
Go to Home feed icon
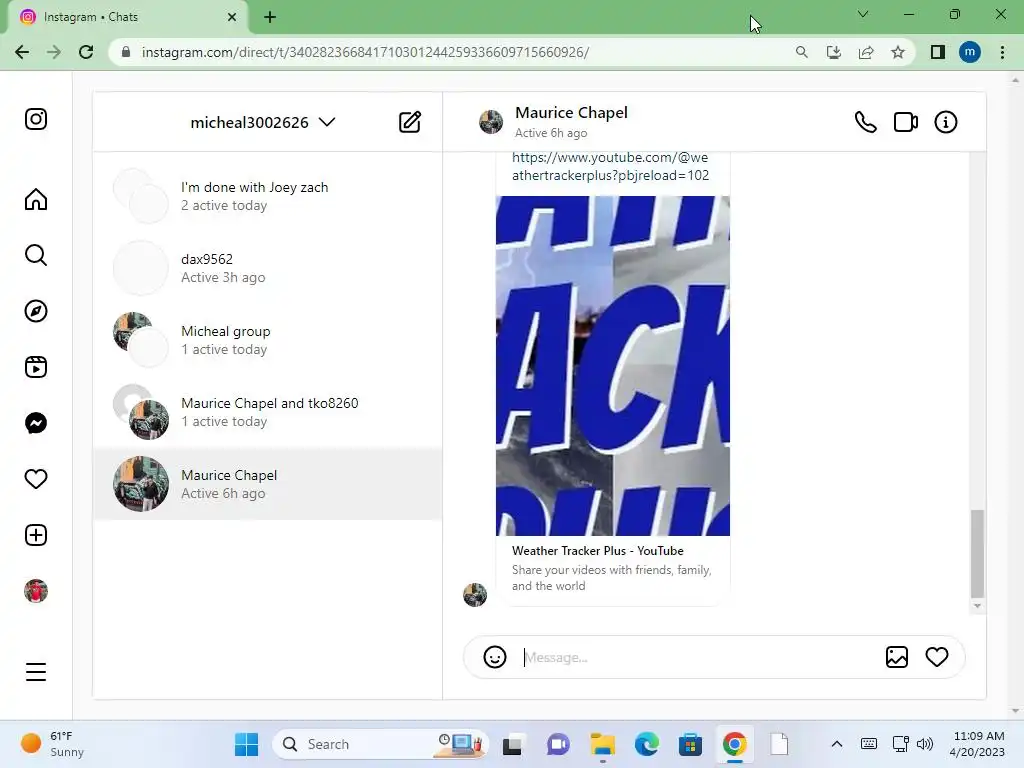[x=36, y=199]
